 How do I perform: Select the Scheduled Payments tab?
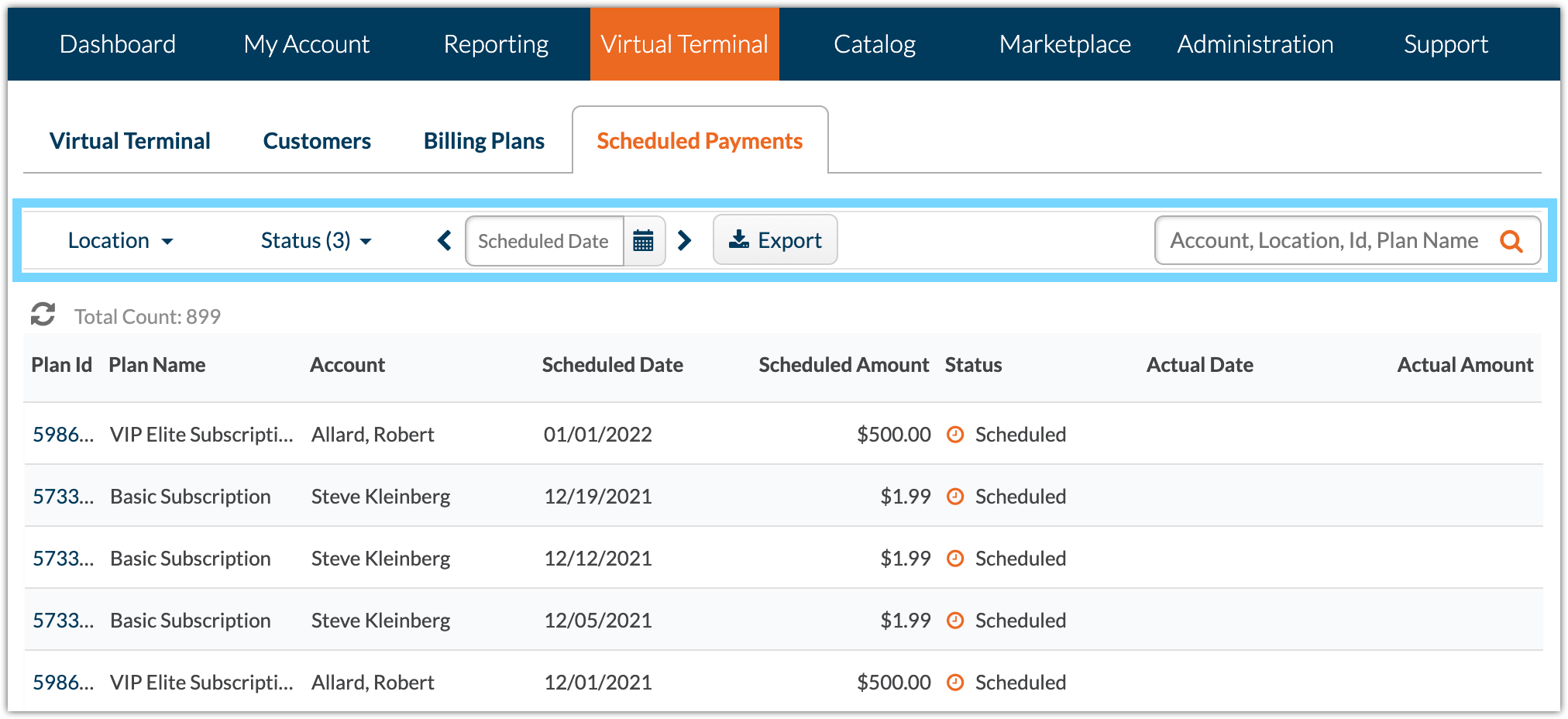700,141
